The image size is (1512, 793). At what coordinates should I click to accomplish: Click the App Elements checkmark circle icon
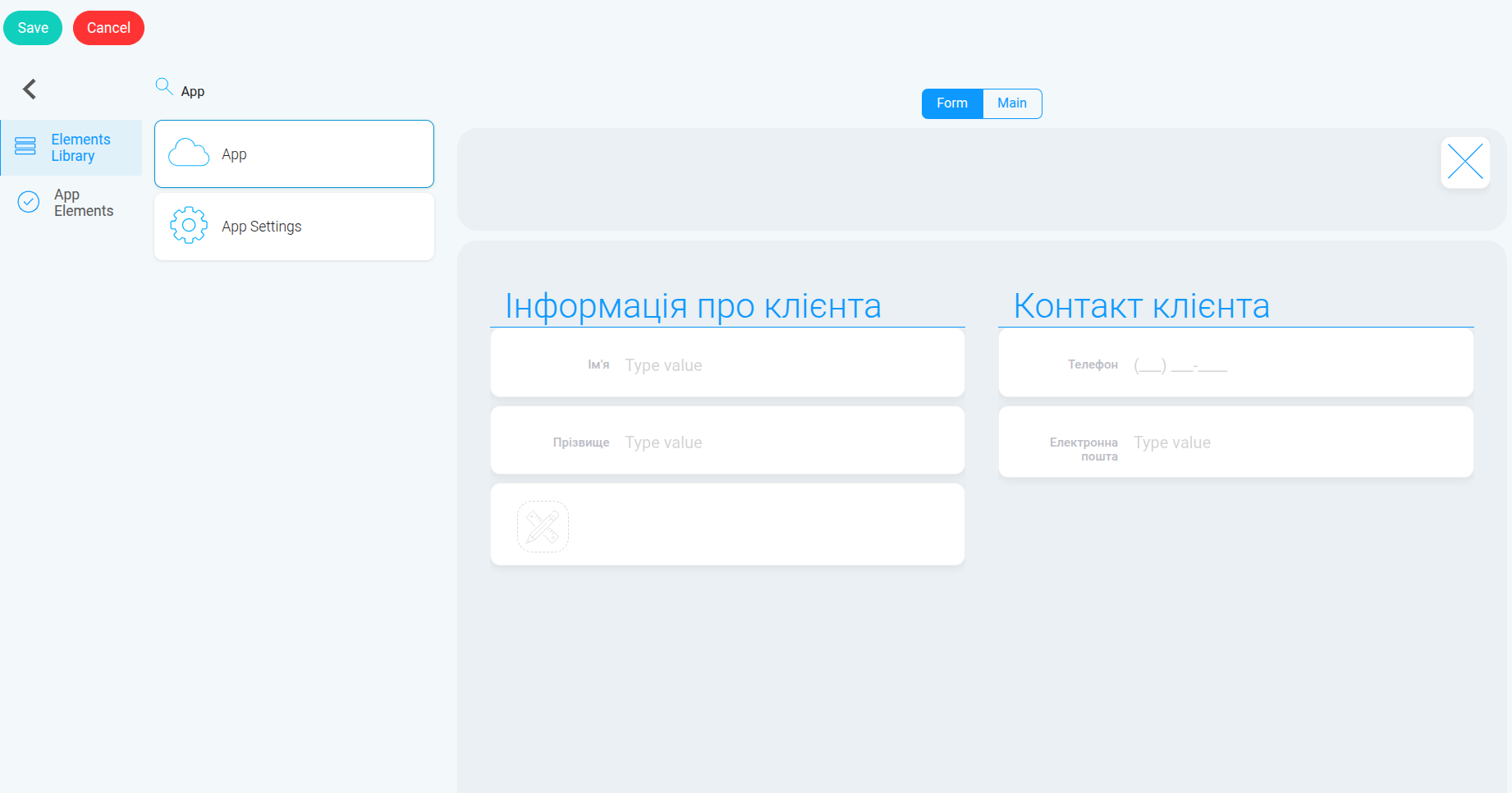point(29,202)
